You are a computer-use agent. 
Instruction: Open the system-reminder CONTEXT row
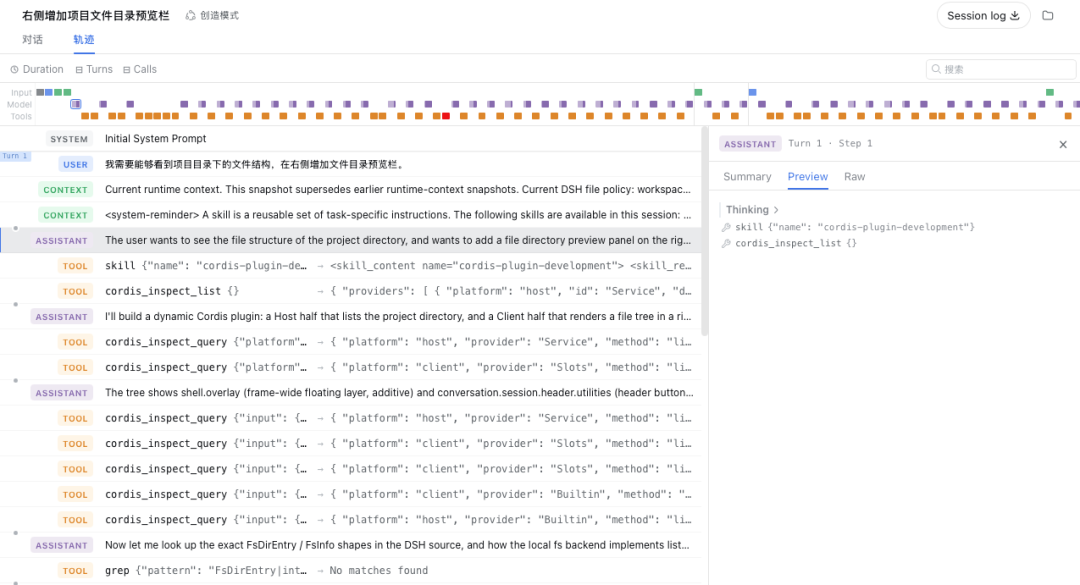click(351, 215)
